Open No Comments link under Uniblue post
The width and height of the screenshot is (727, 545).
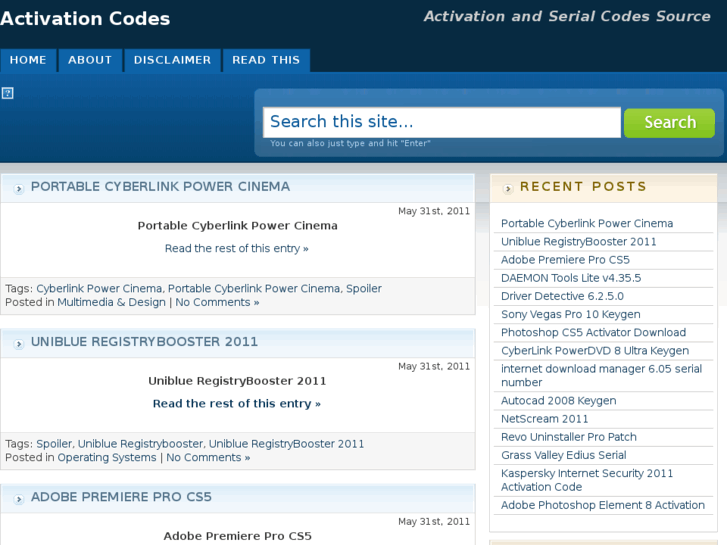(x=208, y=458)
